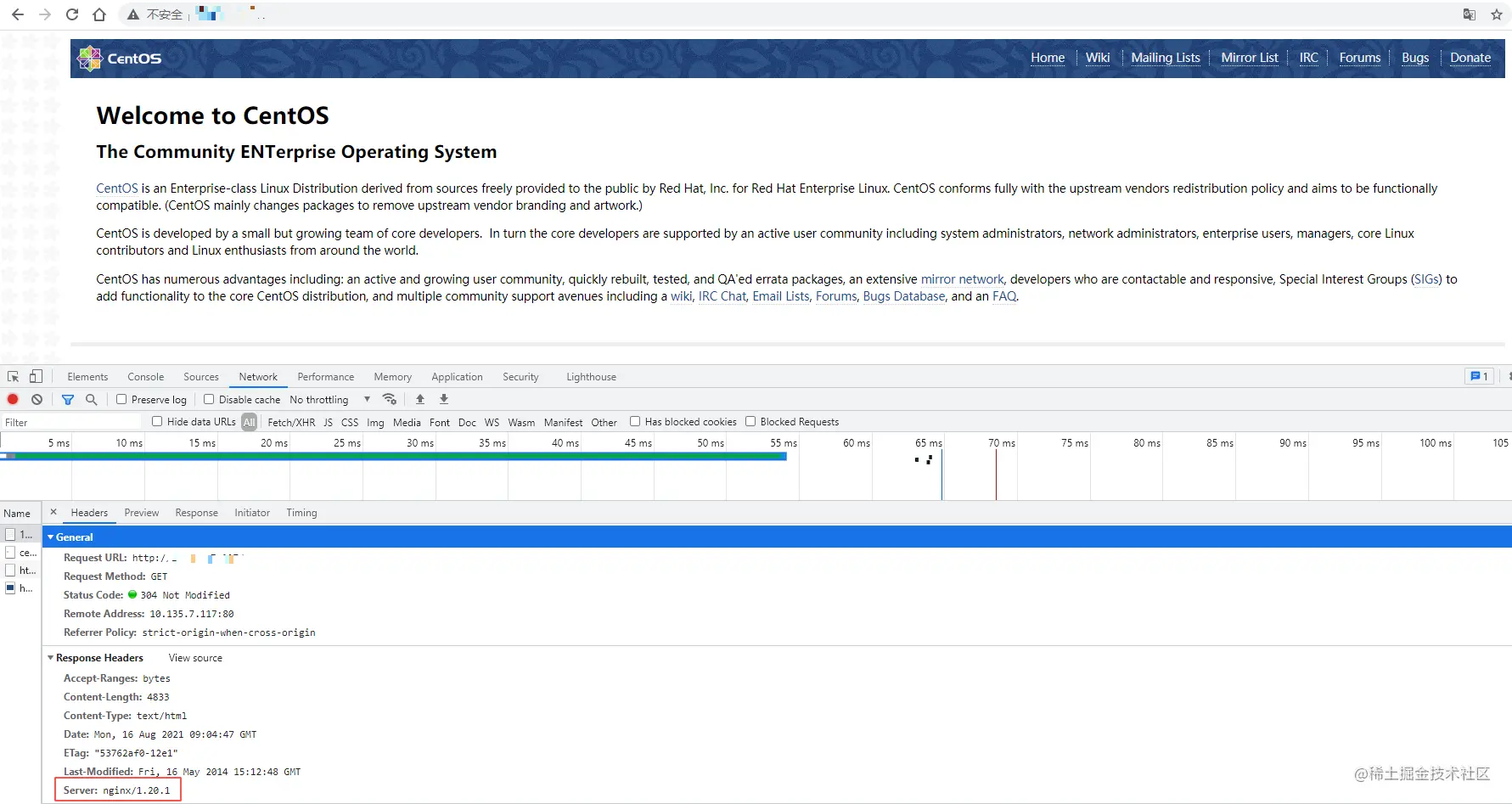Select the Network tab
This screenshot has height=804, width=1512.
point(258,376)
